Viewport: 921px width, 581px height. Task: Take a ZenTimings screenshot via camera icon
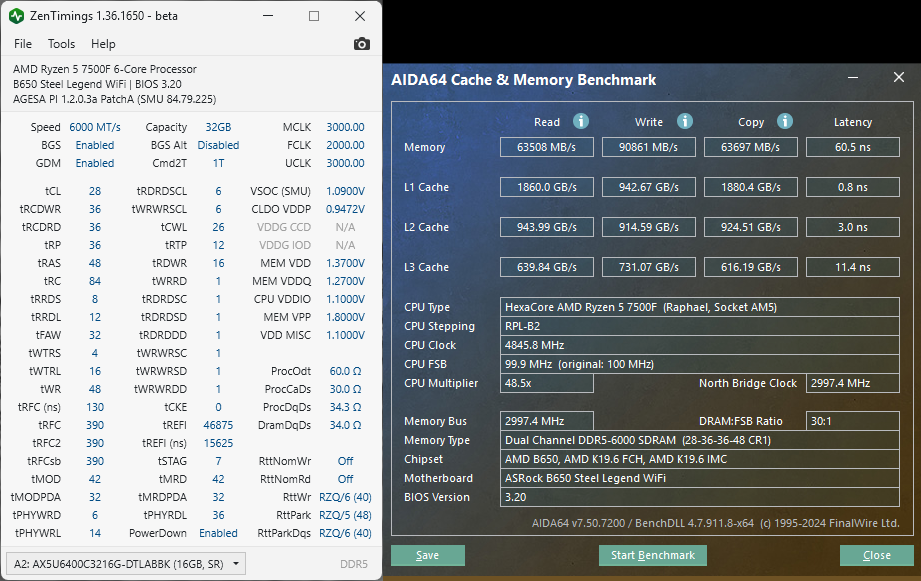(x=362, y=44)
